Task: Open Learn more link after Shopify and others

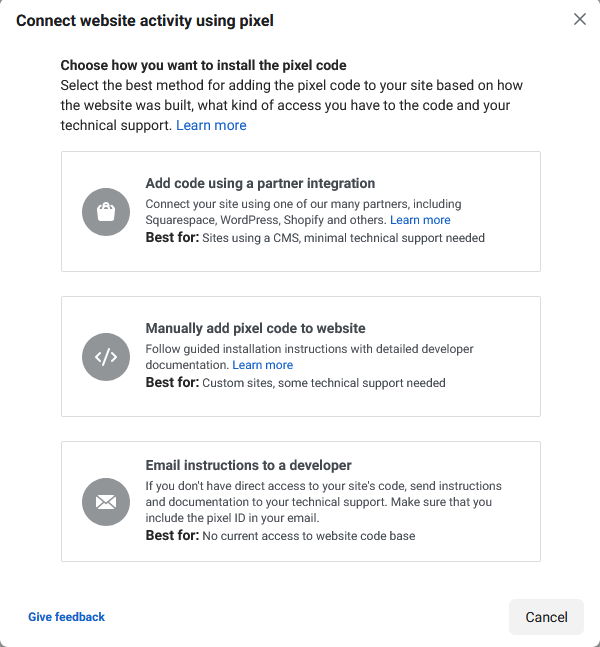Action: point(420,220)
